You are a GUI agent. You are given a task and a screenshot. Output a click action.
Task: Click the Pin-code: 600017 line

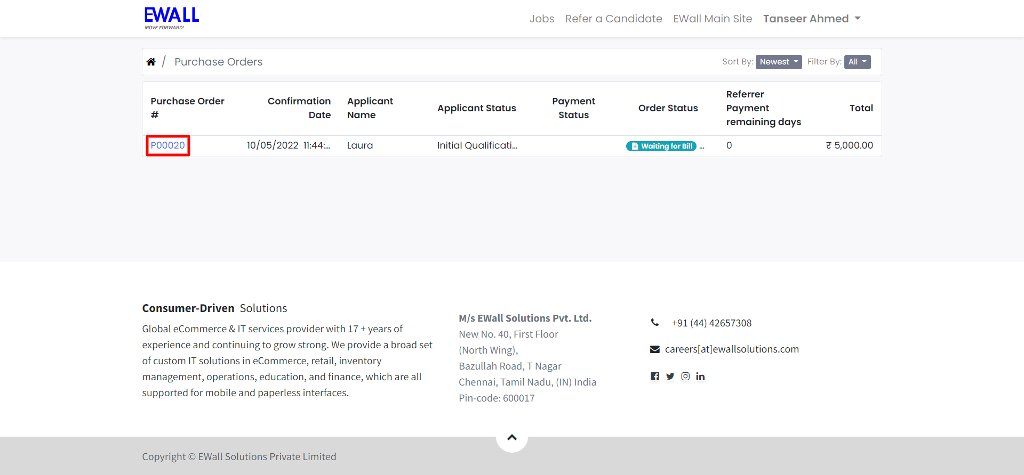pyautogui.click(x=496, y=398)
